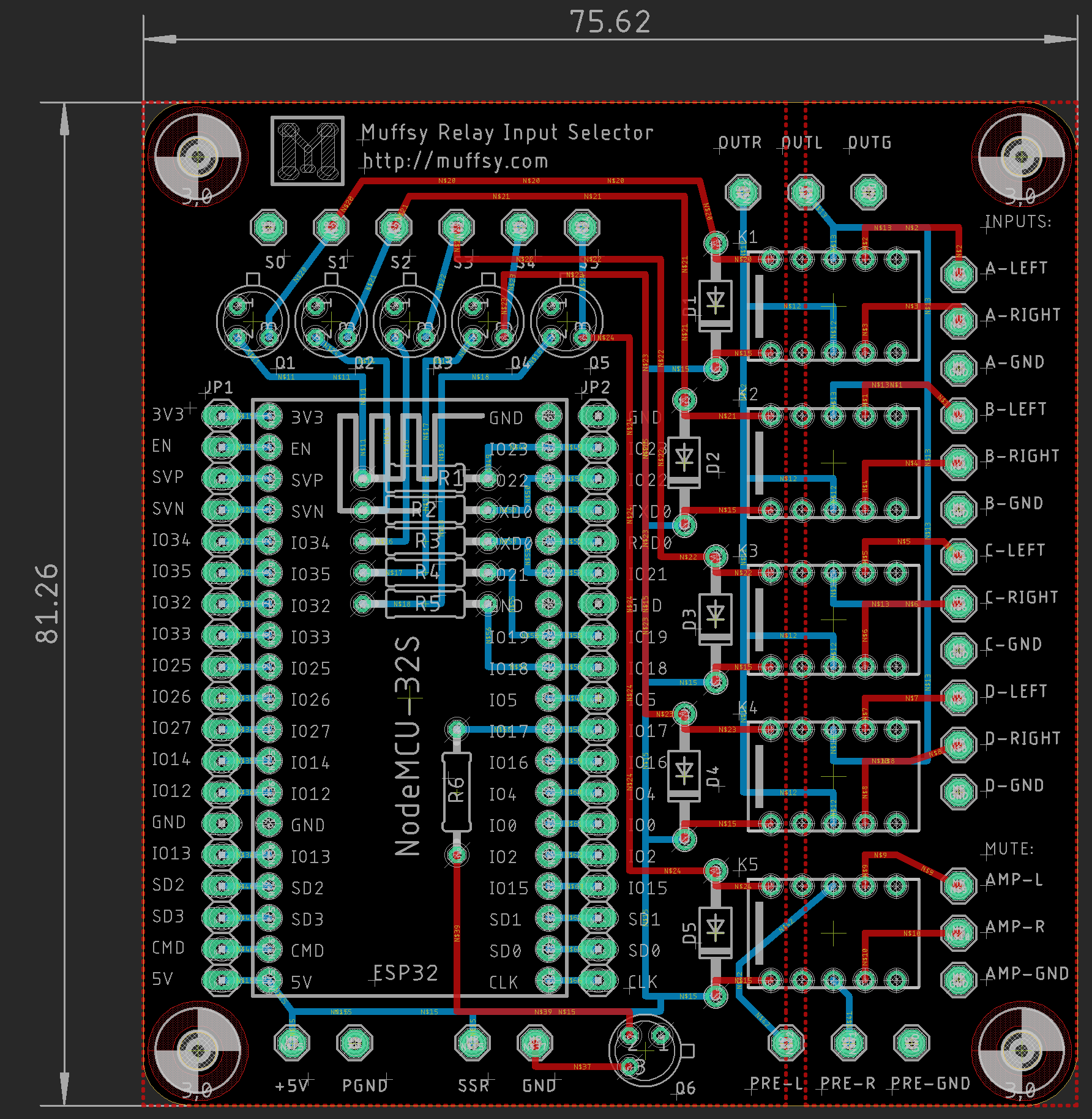
Task: Click the +5V power pad
Action: point(292,1042)
